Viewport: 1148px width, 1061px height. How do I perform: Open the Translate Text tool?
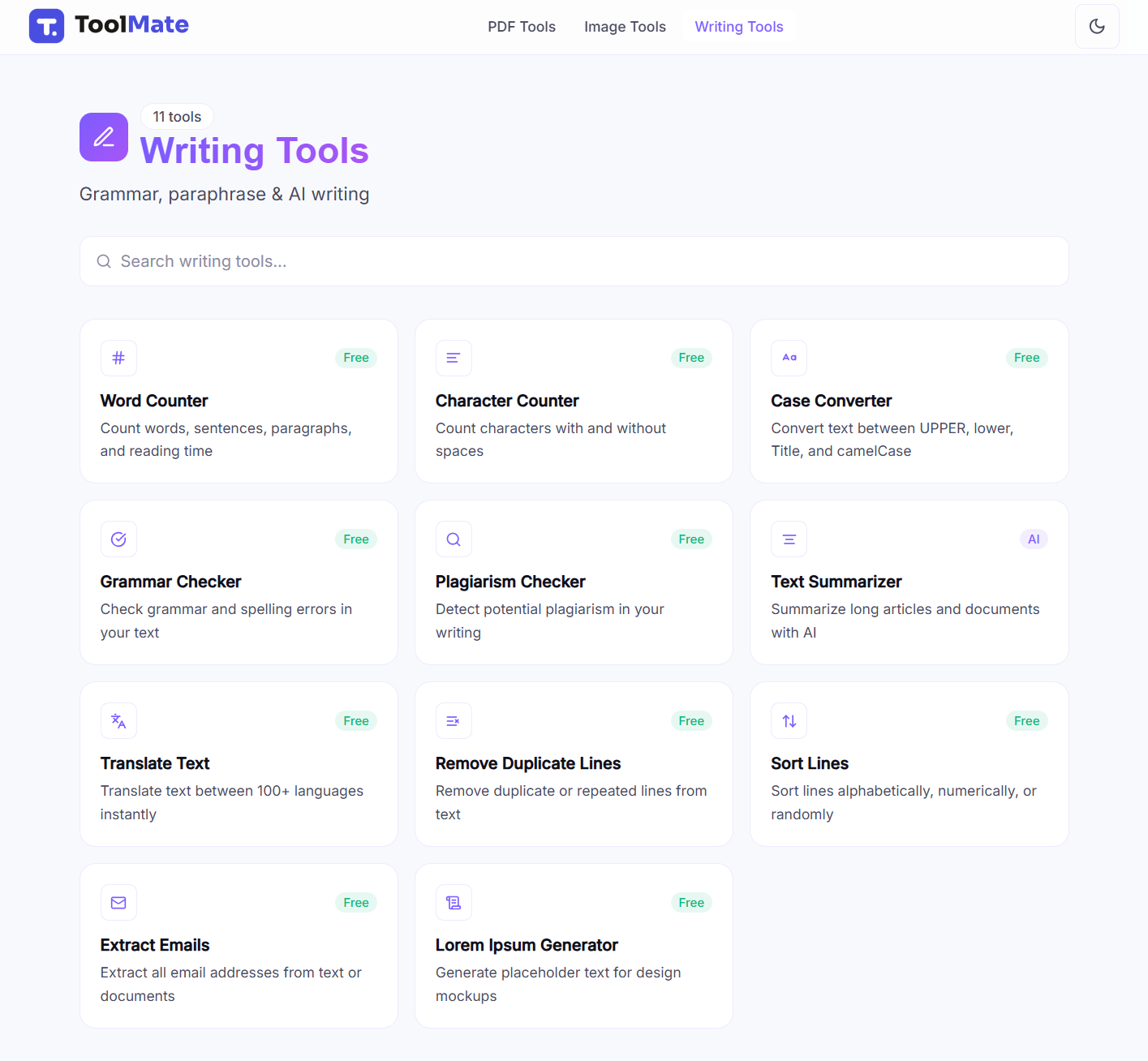239,764
